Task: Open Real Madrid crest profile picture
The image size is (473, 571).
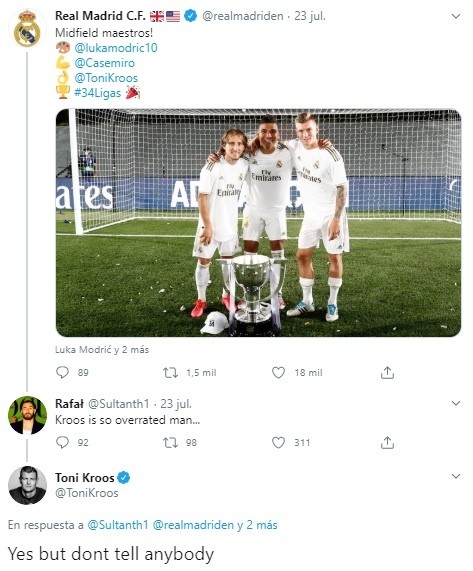Action: pos(27,29)
